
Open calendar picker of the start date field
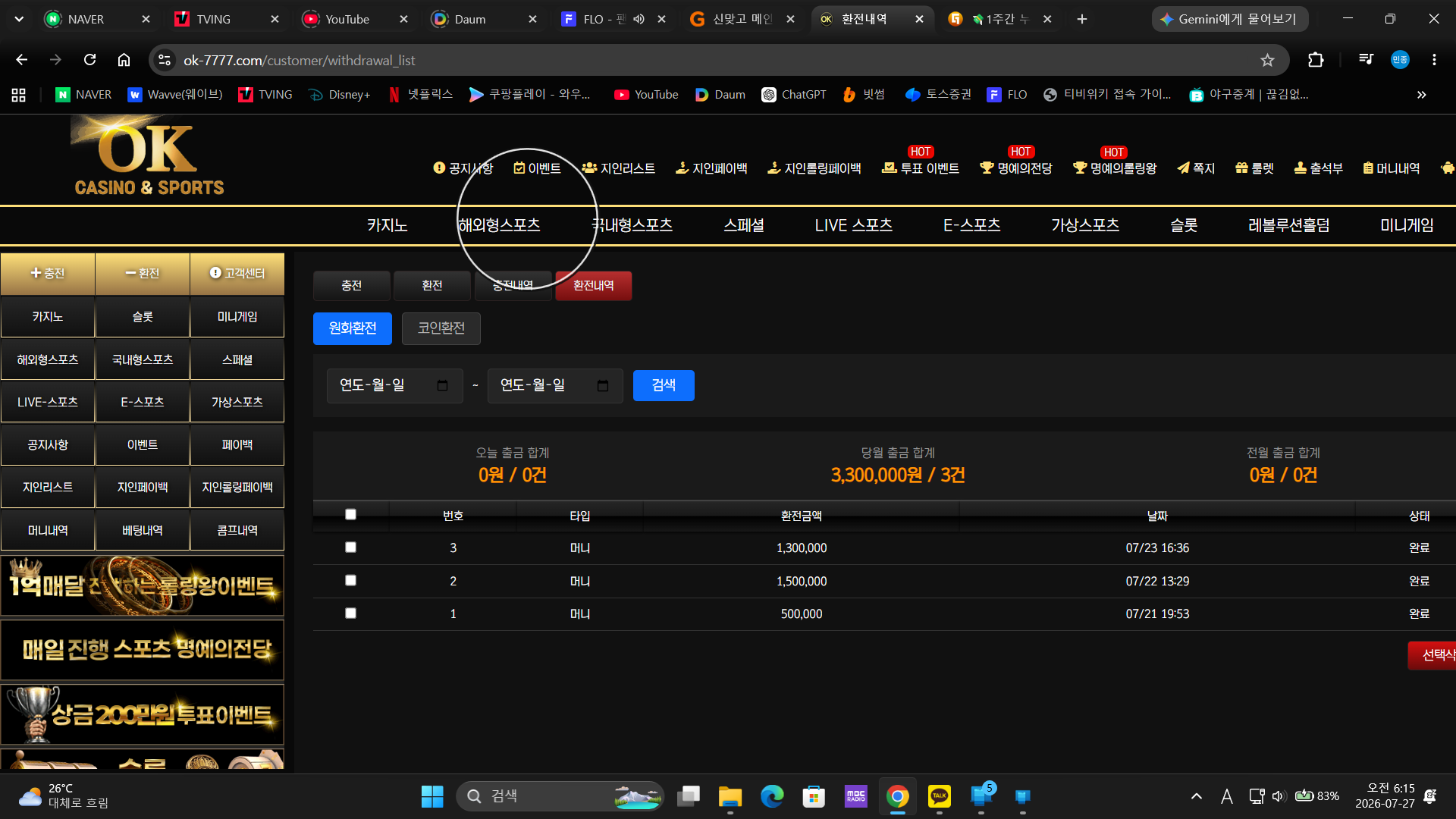tap(442, 386)
